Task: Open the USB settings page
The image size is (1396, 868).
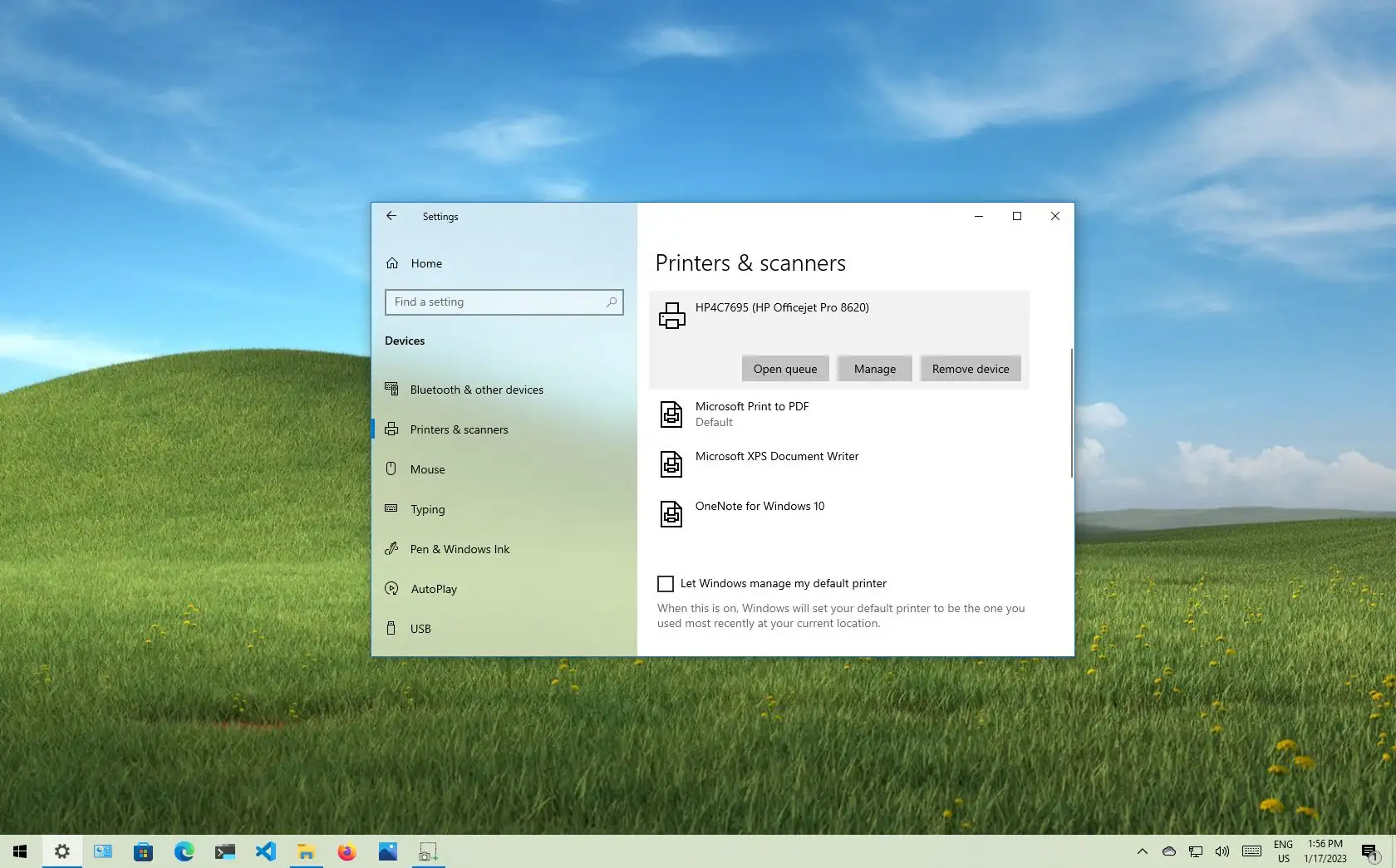Action: coord(420,628)
